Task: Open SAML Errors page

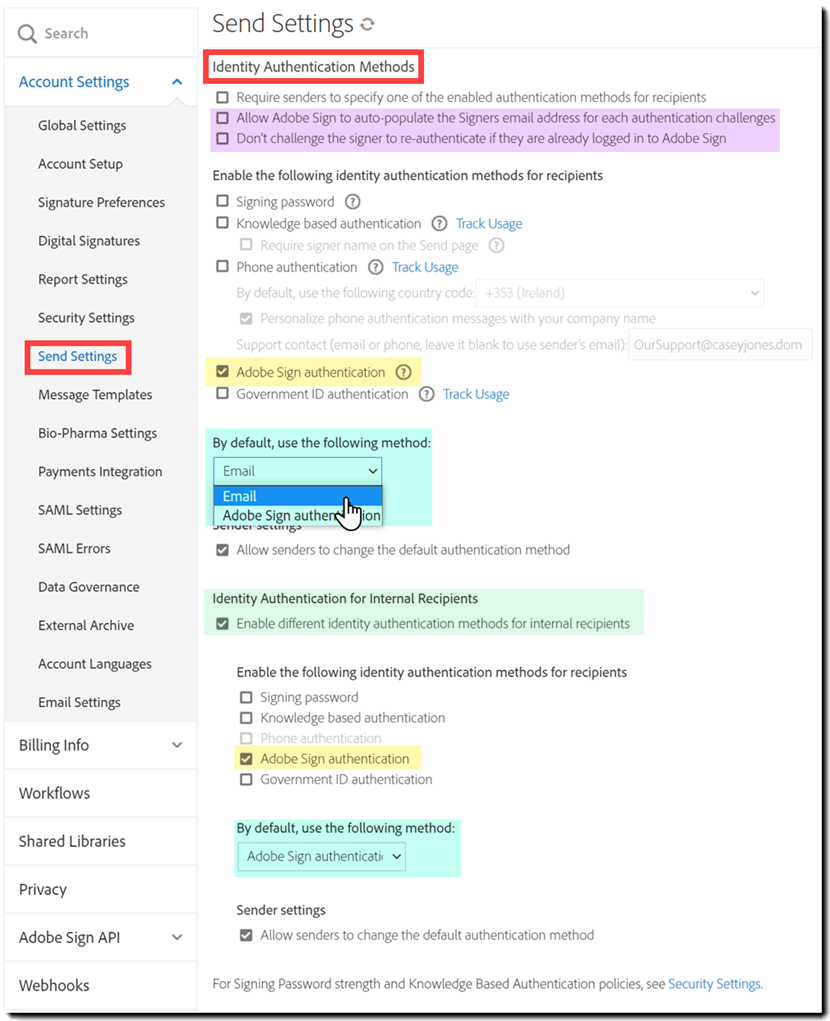Action: tap(74, 548)
